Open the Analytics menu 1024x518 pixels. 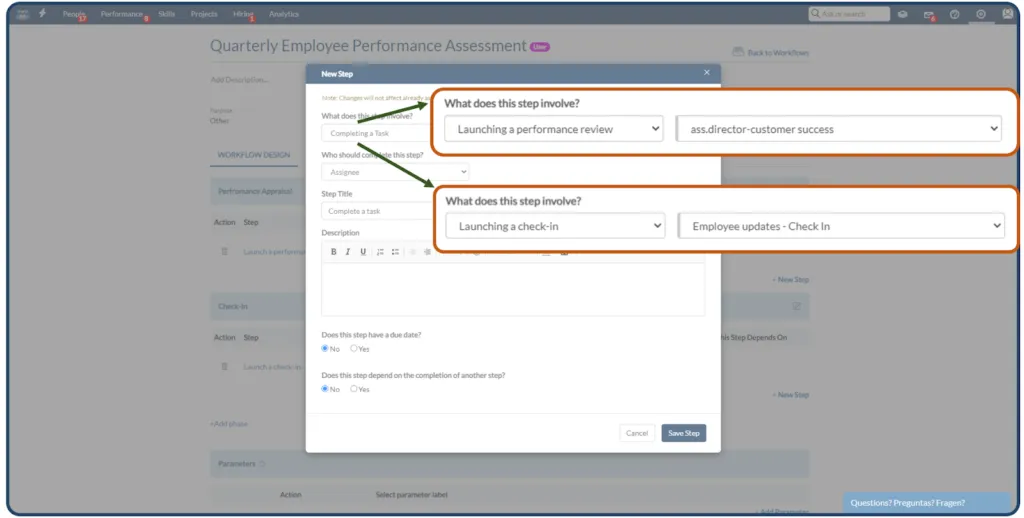(x=284, y=14)
